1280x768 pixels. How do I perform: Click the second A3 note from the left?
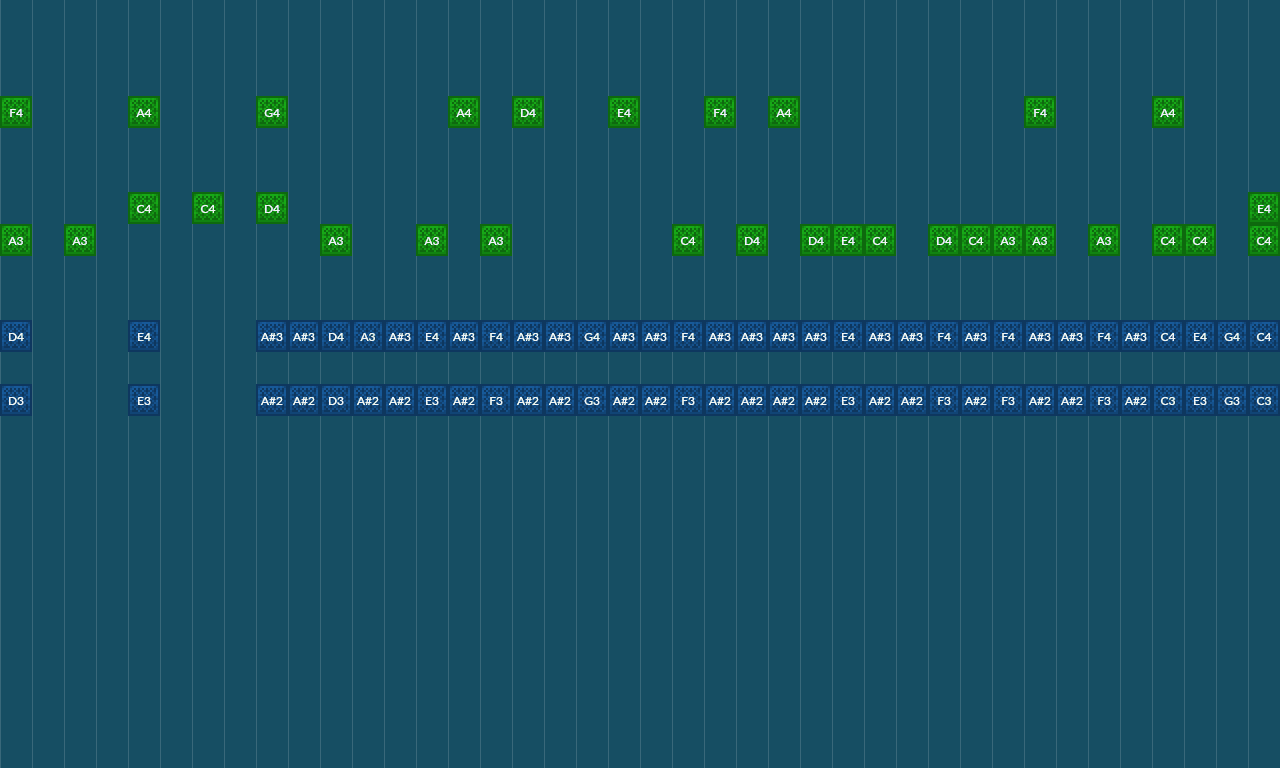pyautogui.click(x=79, y=240)
